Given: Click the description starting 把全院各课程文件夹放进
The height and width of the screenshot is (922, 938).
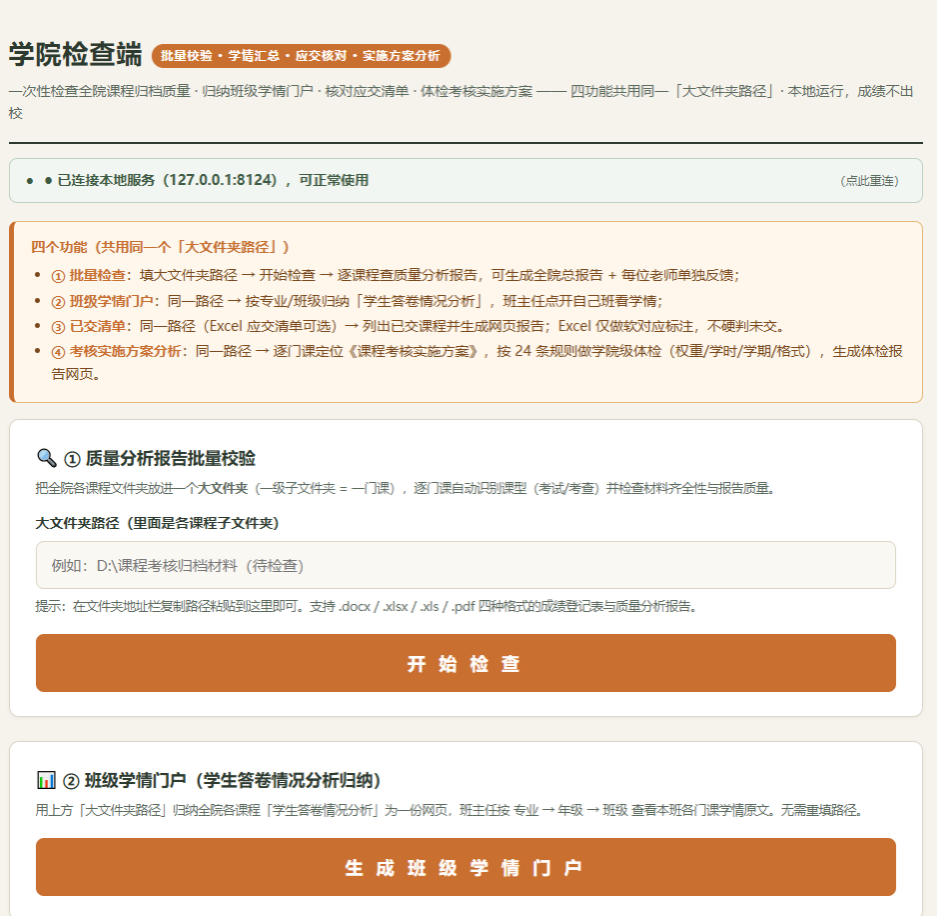Looking at the screenshot, I should click(406, 488).
